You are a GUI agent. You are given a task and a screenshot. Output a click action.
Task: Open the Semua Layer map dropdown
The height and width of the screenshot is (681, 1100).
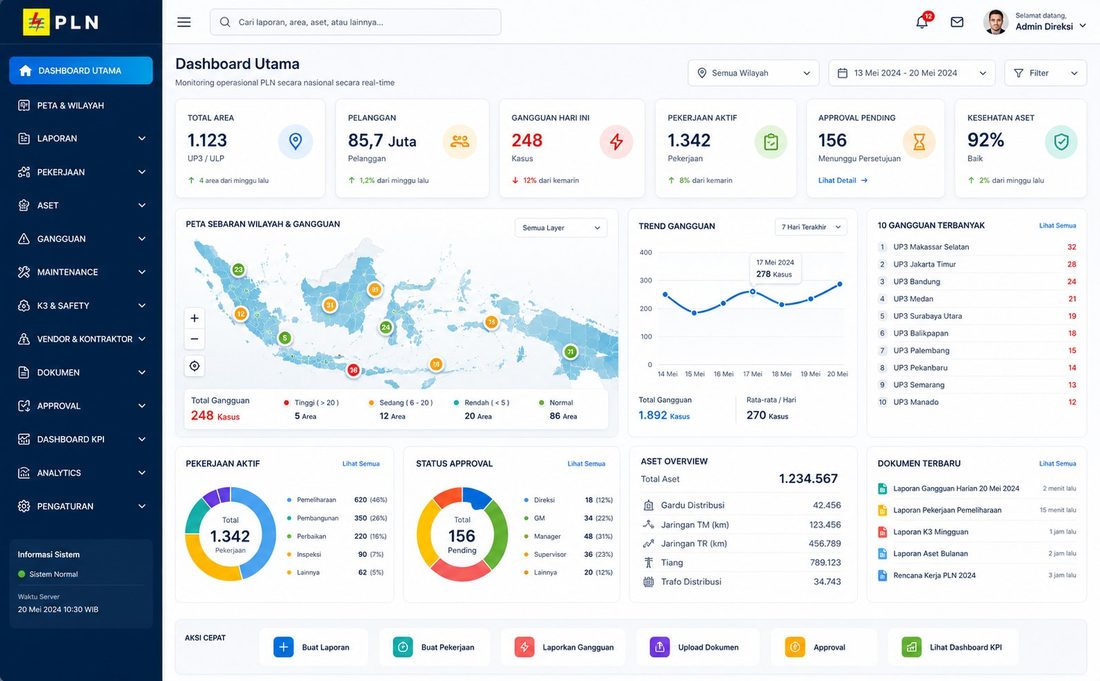(561, 228)
